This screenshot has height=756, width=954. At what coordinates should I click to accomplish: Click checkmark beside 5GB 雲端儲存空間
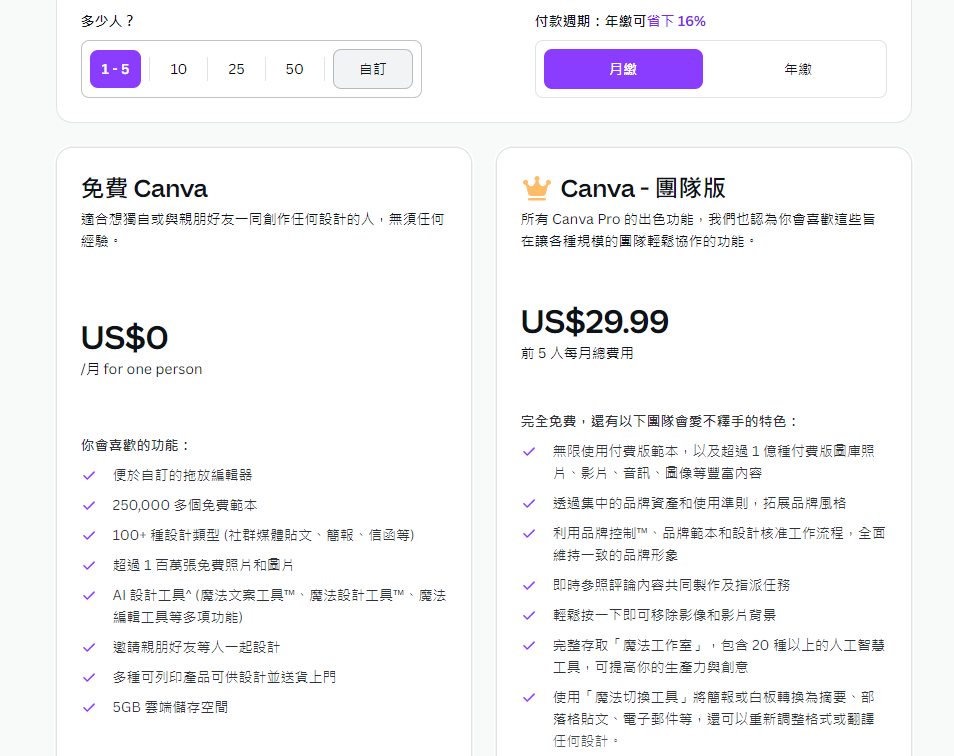click(89, 707)
